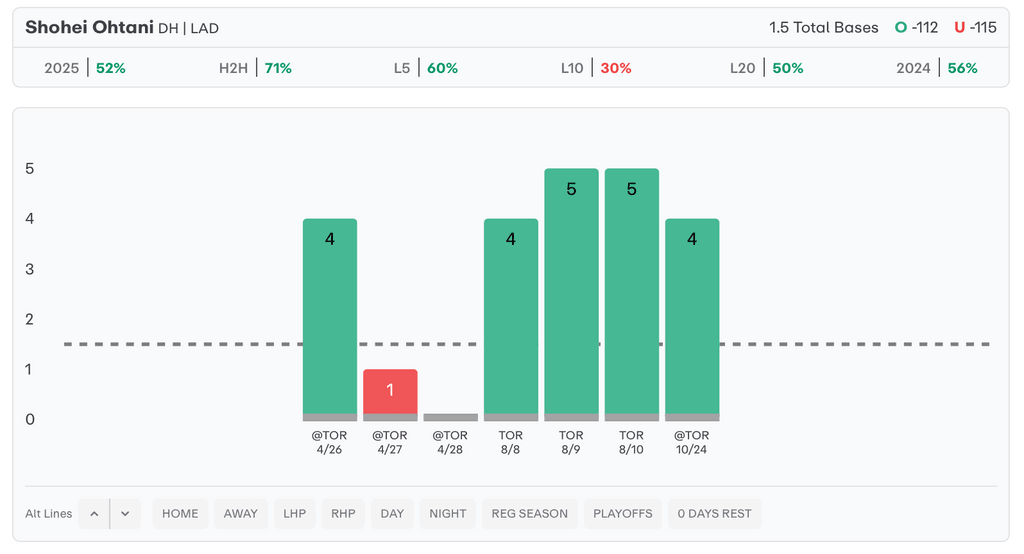Screen dimensions: 1024x554
Task: Open the 2024 season 56% split
Action: pos(937,68)
